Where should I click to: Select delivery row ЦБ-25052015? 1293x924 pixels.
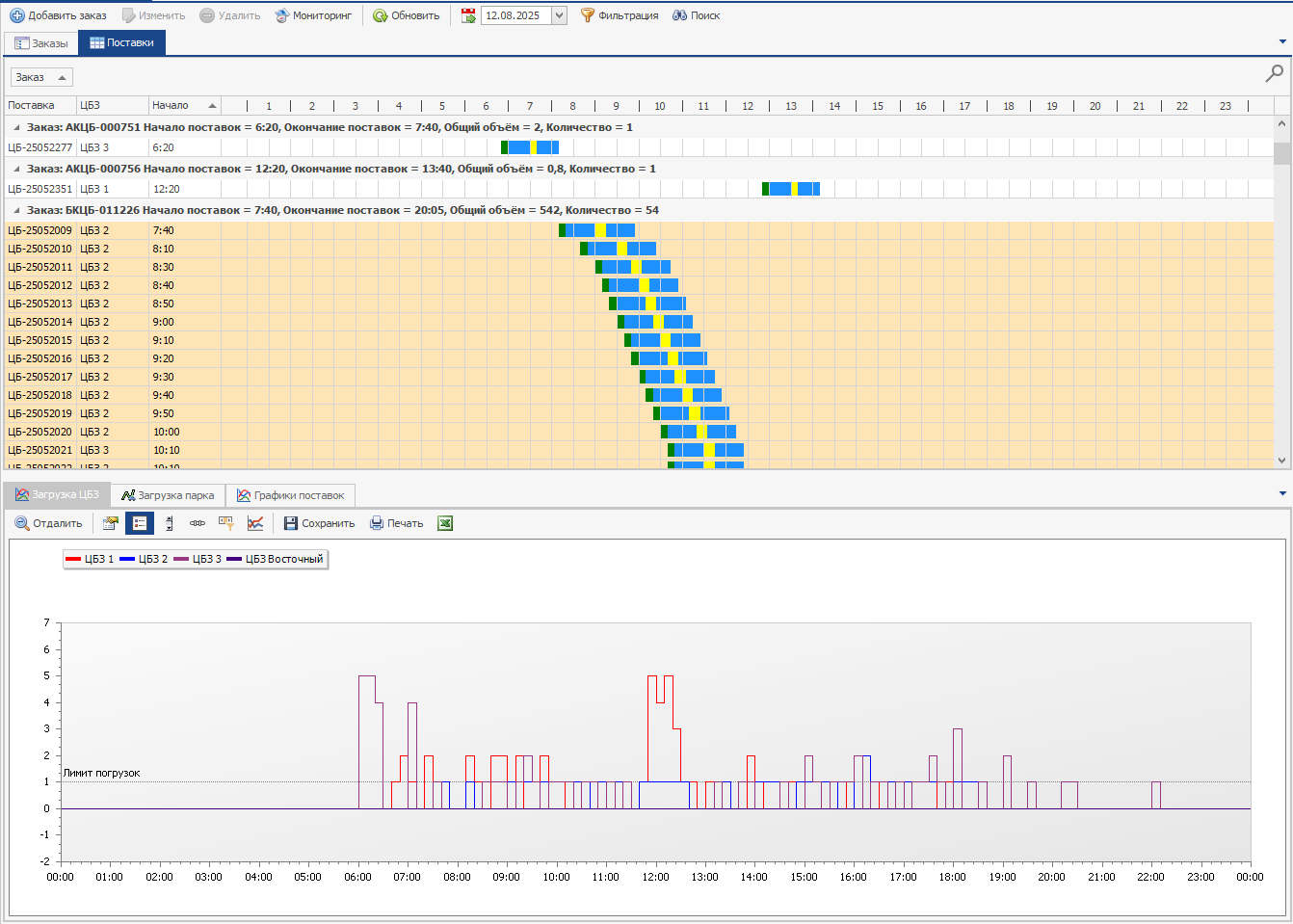40,340
